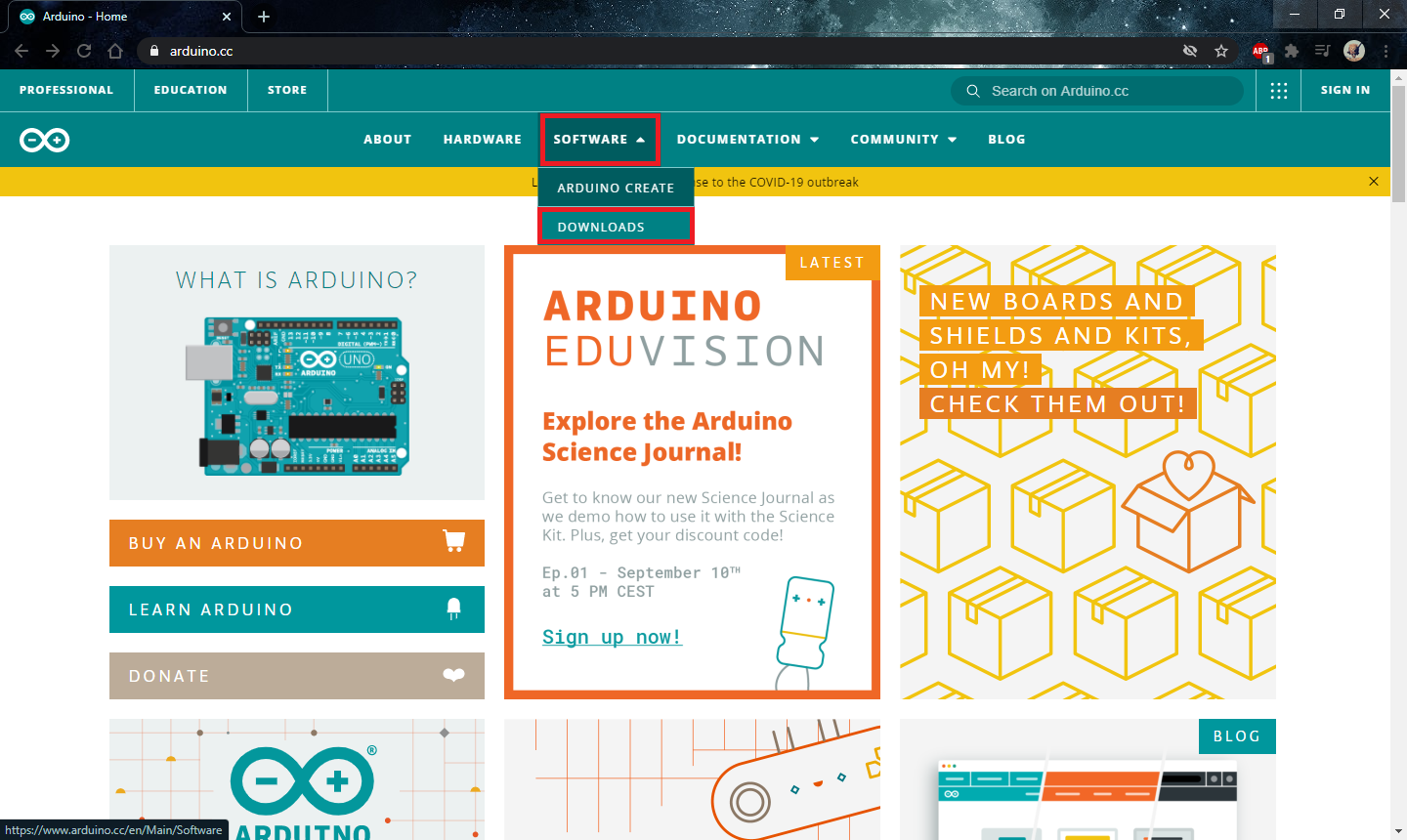Click the bell icon on Learn Arduino
The image size is (1407, 840).
[x=453, y=609]
